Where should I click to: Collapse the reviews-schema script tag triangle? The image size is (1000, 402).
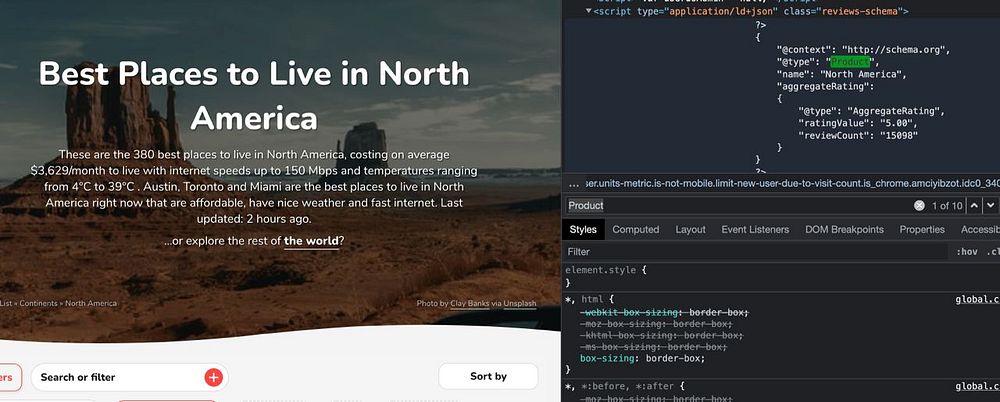pyautogui.click(x=589, y=11)
